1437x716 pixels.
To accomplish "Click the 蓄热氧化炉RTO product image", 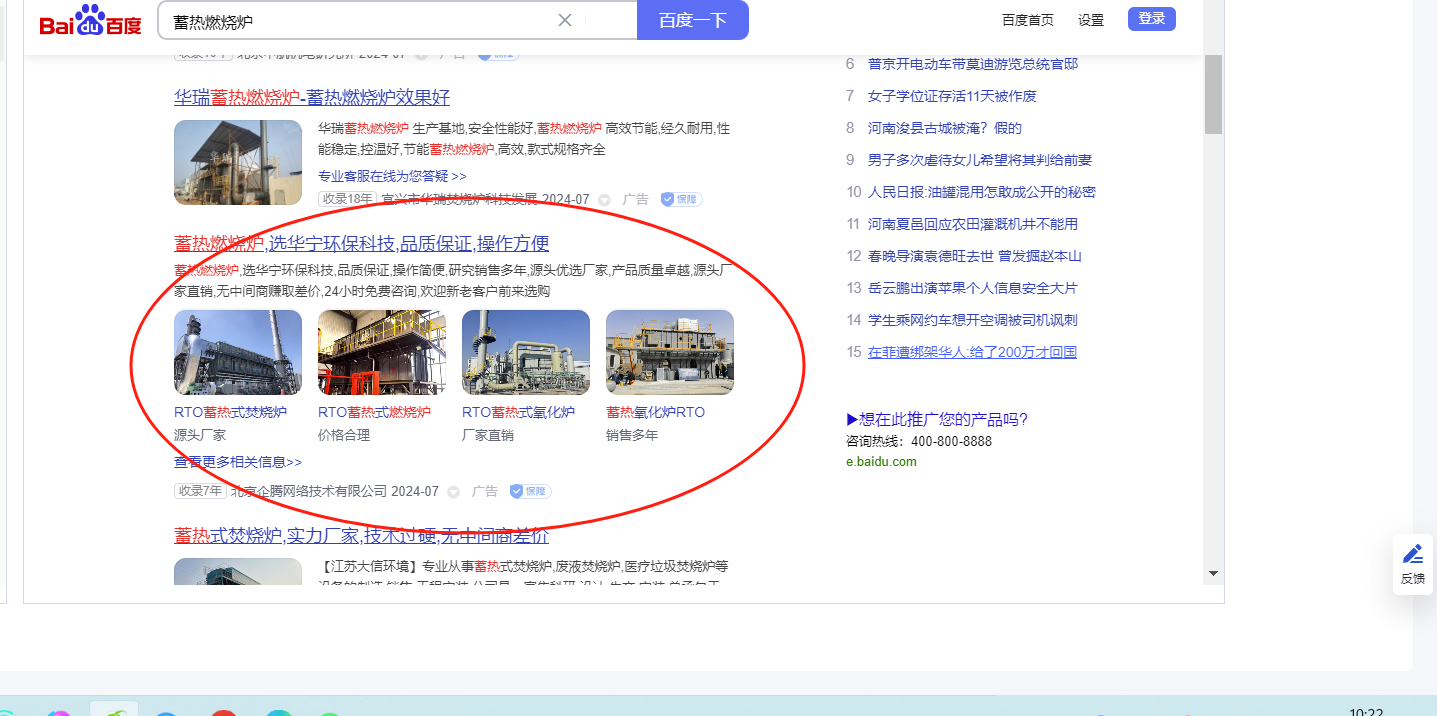I will tap(670, 352).
